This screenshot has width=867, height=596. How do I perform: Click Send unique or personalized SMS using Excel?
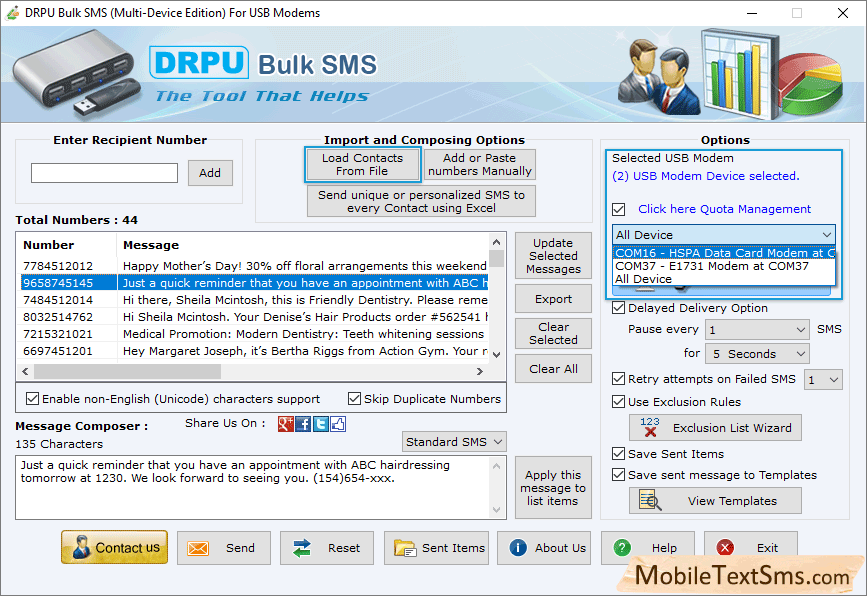[421, 201]
